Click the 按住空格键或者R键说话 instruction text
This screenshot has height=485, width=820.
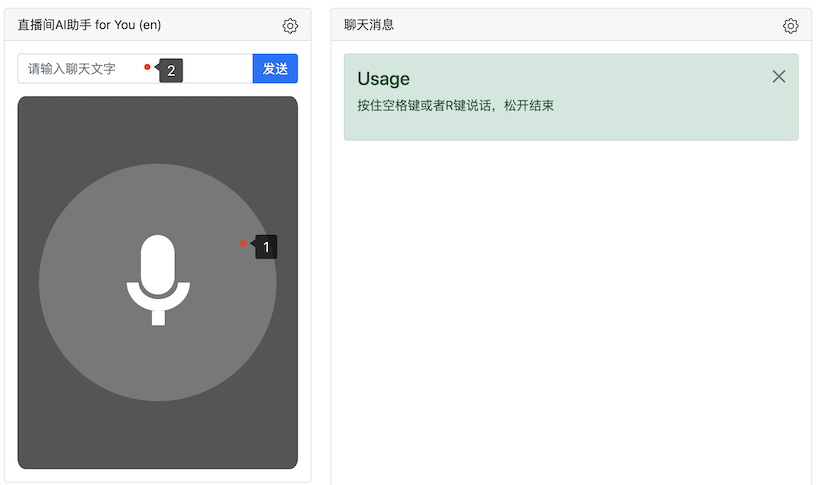pyautogui.click(x=455, y=105)
